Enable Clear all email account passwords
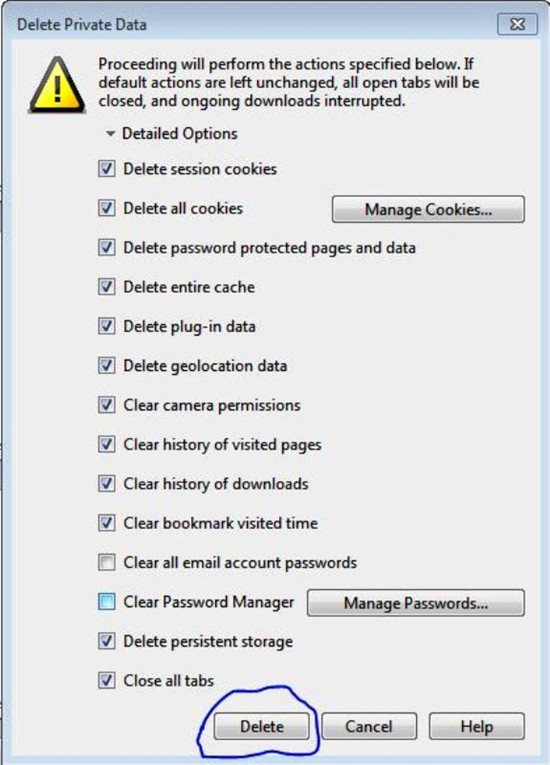The width and height of the screenshot is (550, 765). 106,562
